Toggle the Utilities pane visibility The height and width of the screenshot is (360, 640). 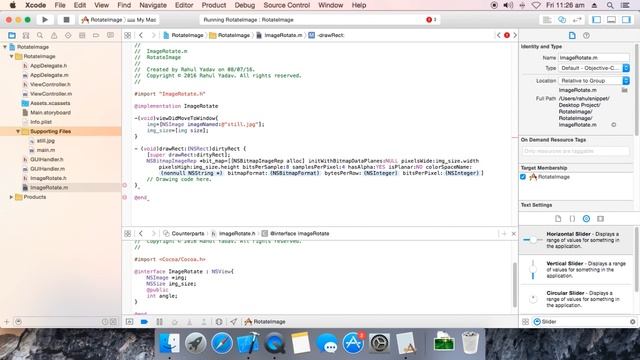(627, 20)
